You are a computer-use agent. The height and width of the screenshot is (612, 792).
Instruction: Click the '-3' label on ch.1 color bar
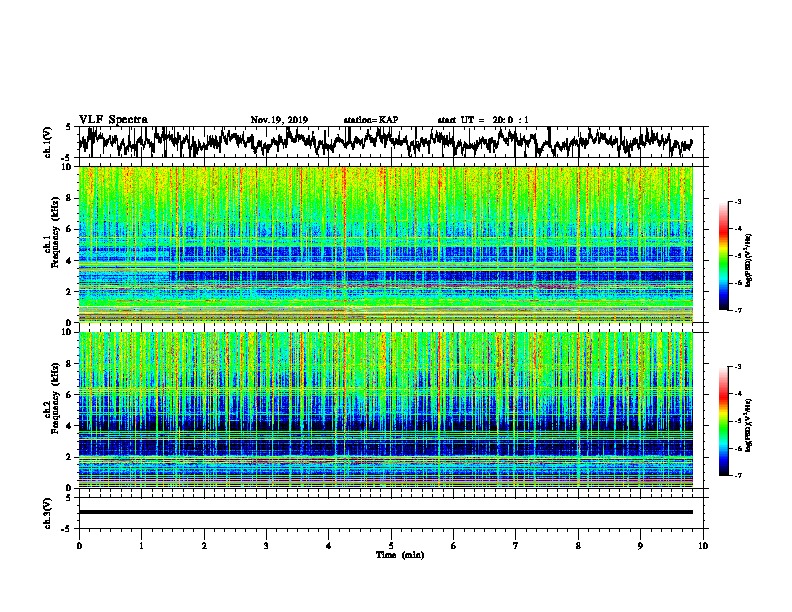(x=737, y=202)
